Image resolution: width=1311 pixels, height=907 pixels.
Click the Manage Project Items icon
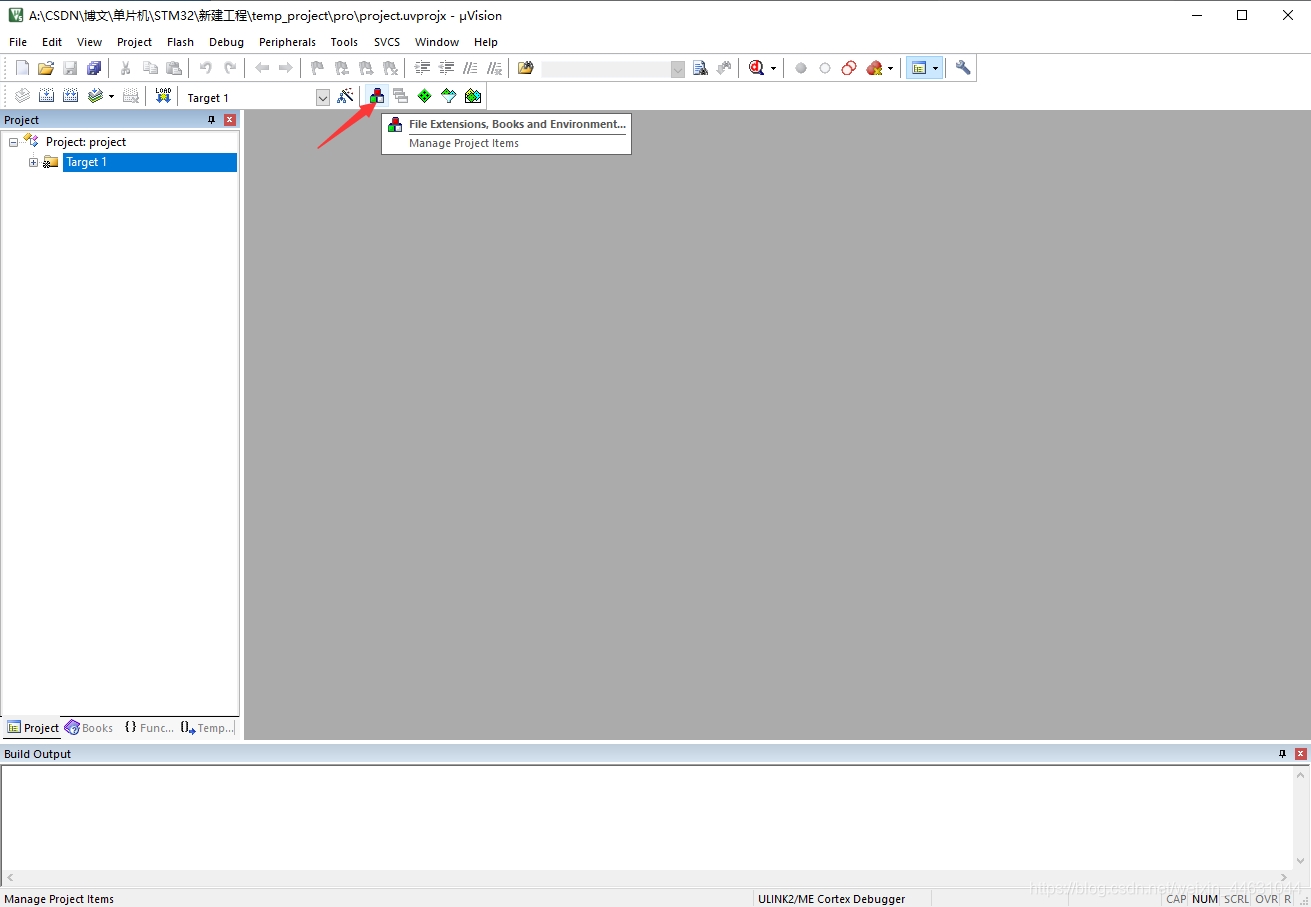coord(377,96)
